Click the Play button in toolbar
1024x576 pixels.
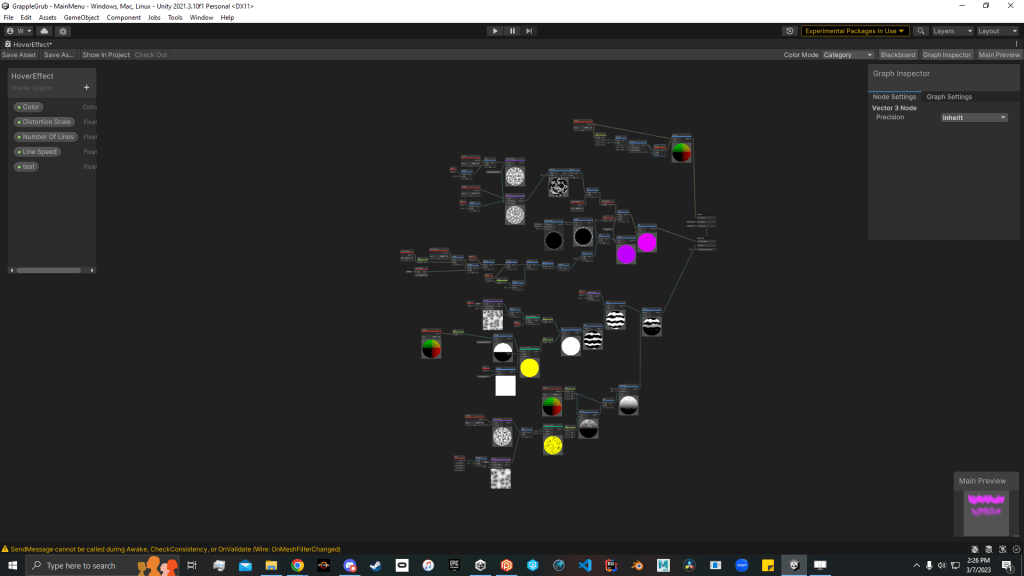(495, 31)
